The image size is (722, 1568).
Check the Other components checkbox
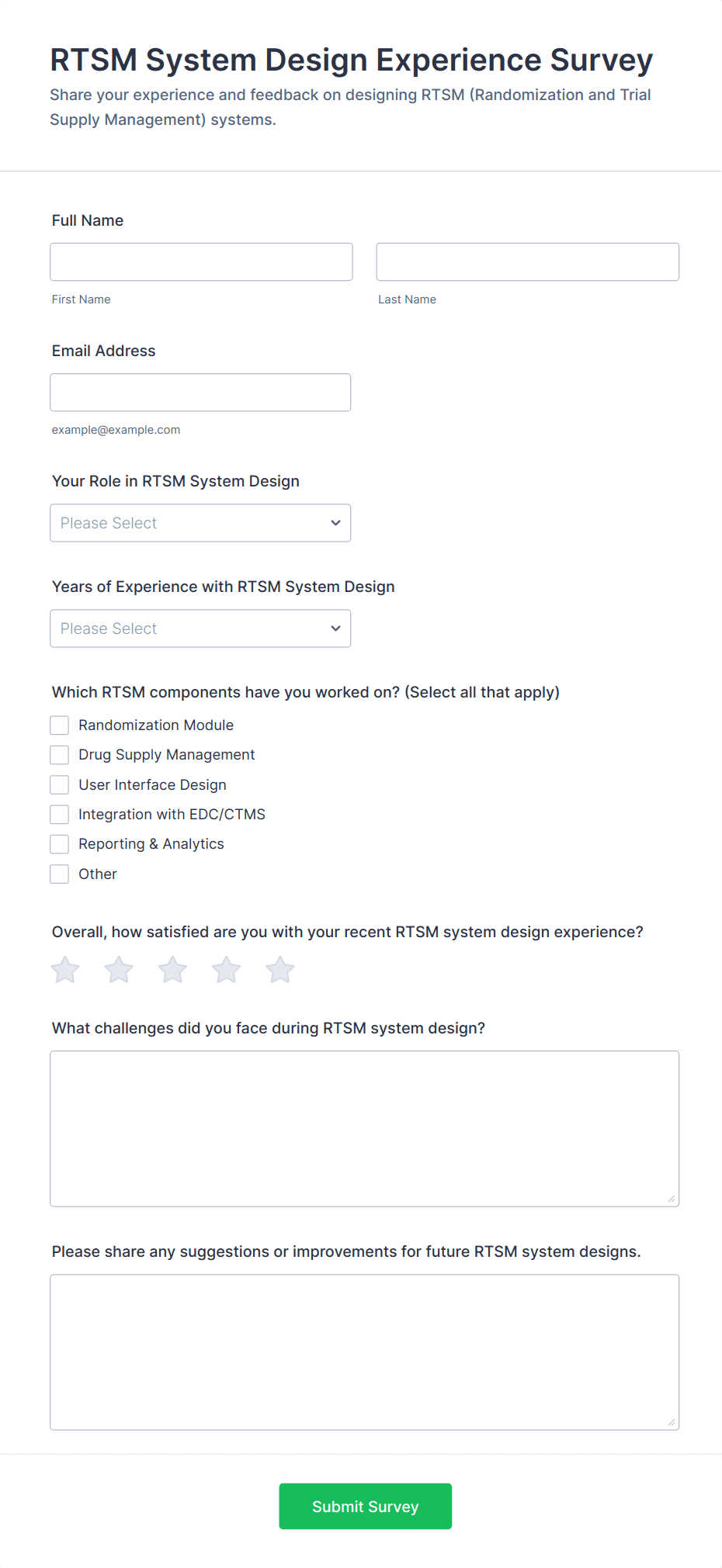(x=59, y=874)
